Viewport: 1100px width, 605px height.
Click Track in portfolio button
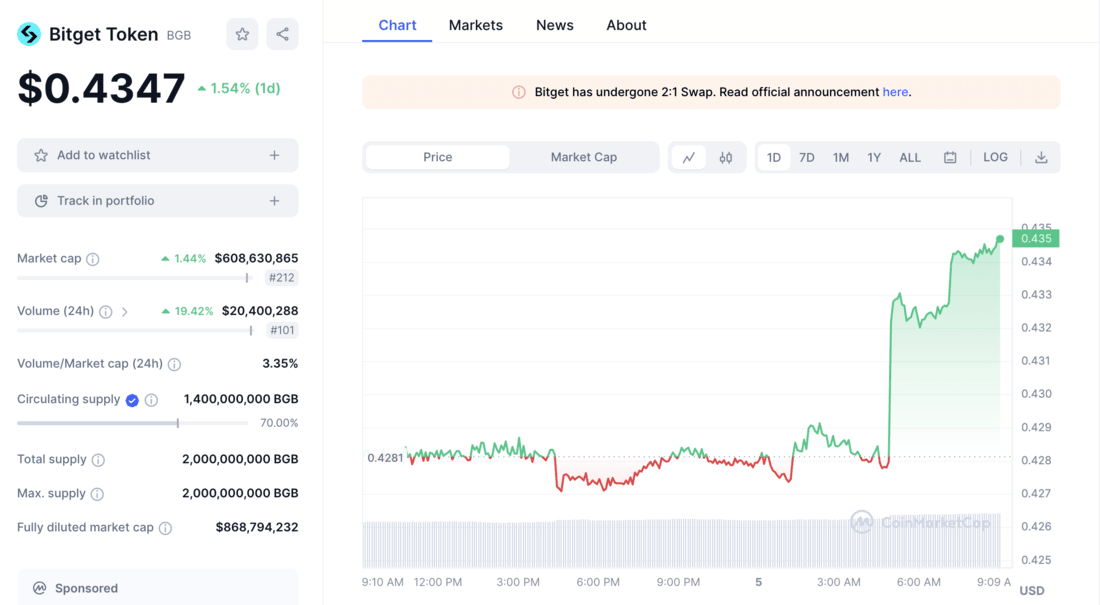[x=157, y=201]
